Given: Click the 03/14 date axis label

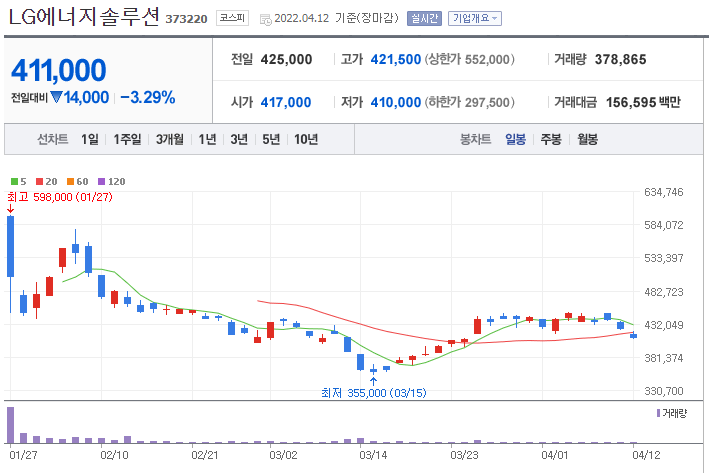Looking at the screenshot, I should pyautogui.click(x=373, y=454).
